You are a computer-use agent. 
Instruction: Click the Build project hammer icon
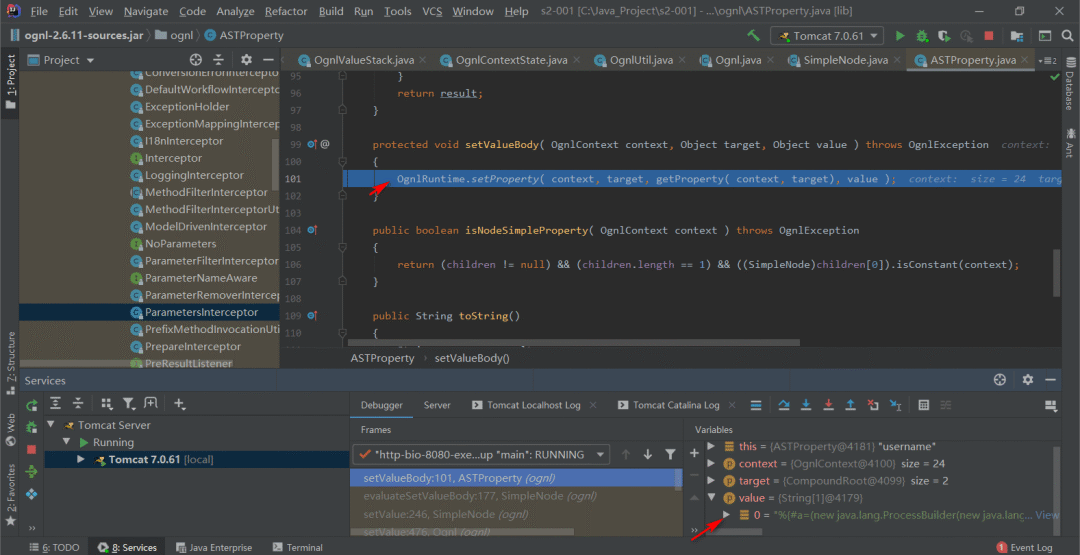tap(753, 36)
